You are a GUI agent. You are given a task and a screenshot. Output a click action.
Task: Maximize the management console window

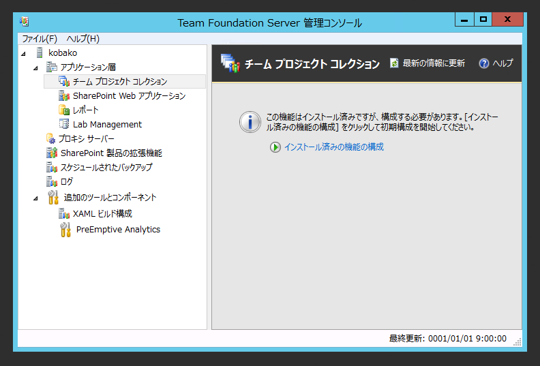tap(483, 20)
